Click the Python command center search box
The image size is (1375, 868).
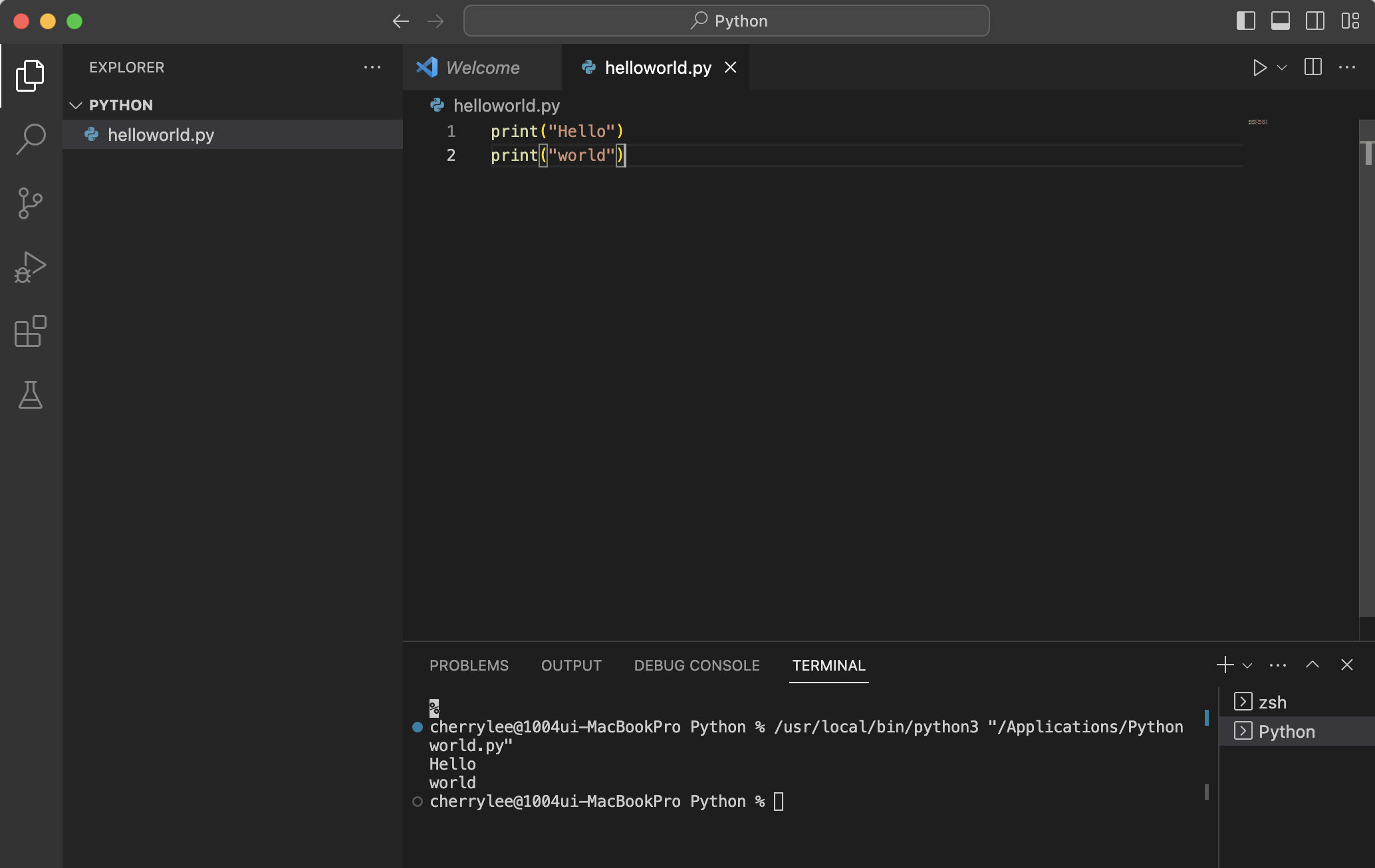click(726, 21)
